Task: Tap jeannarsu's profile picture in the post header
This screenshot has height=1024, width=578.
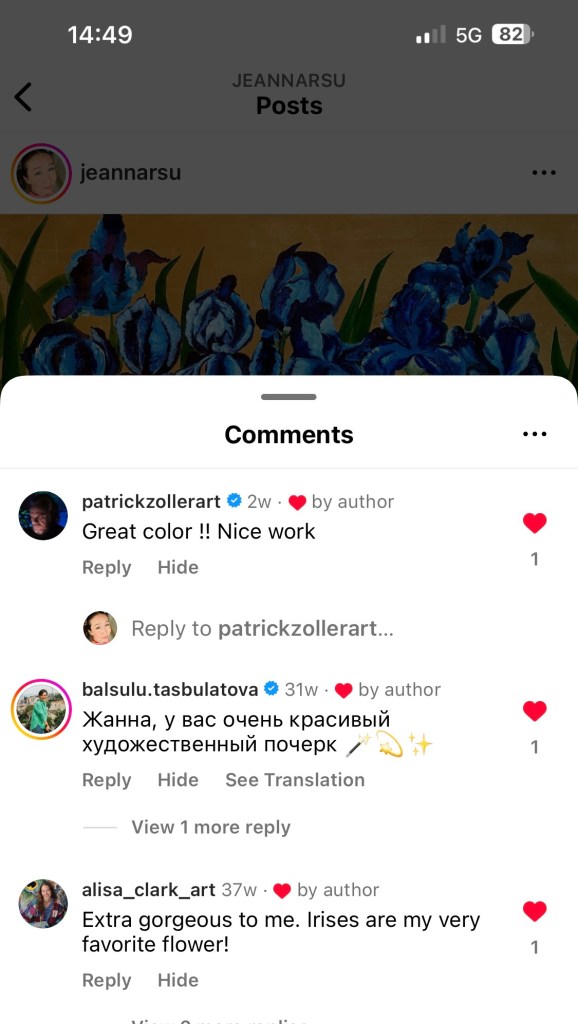Action: click(41, 174)
